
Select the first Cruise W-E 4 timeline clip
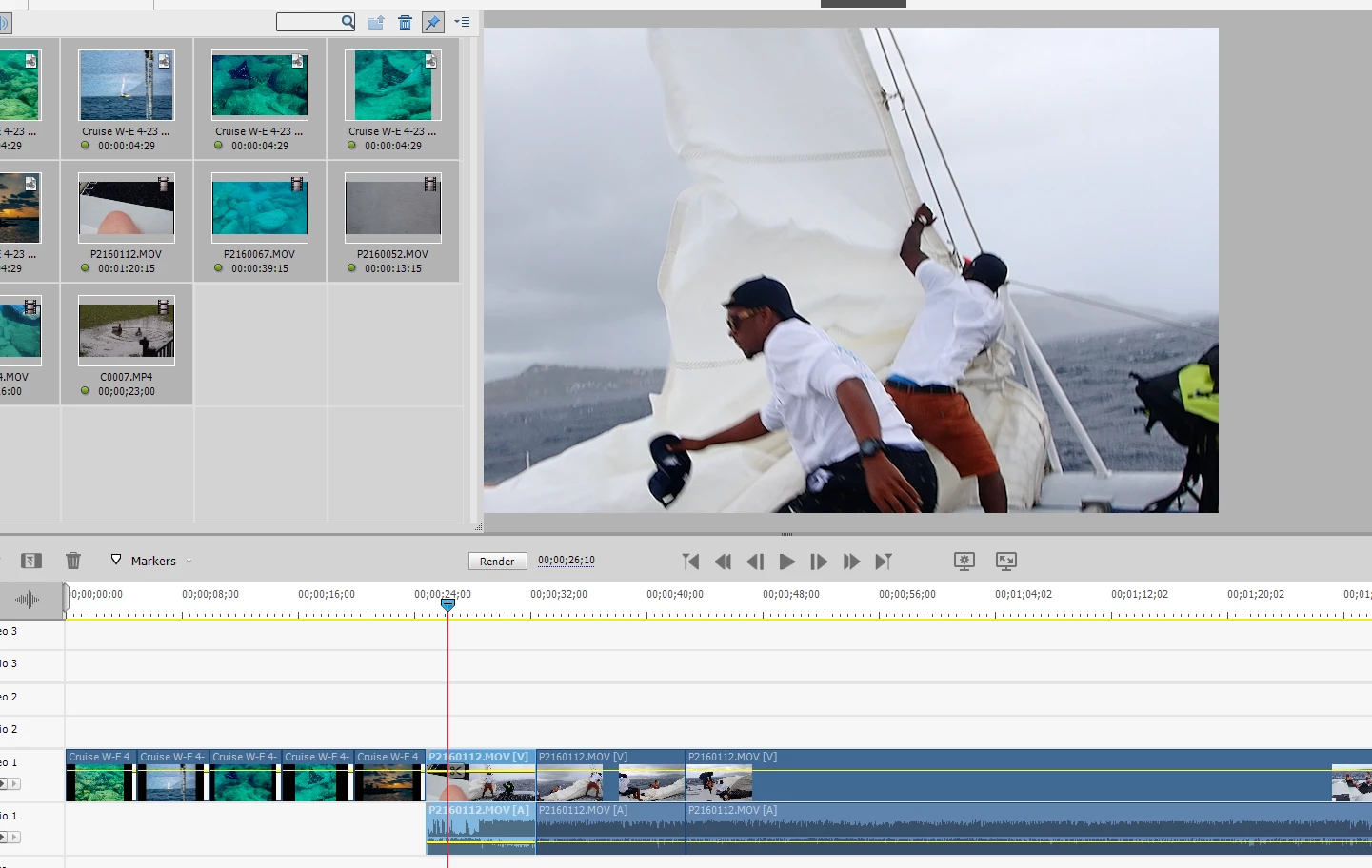[x=101, y=776]
